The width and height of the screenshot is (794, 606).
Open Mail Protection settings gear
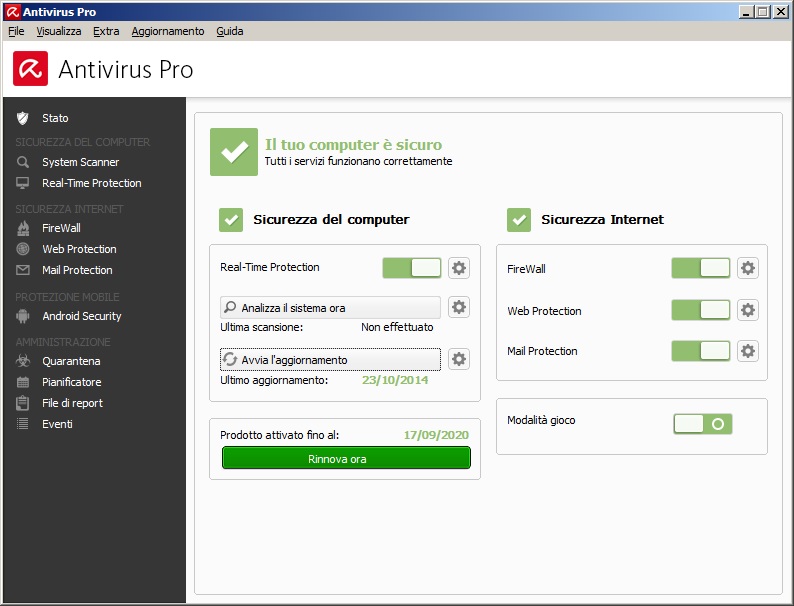tap(748, 351)
